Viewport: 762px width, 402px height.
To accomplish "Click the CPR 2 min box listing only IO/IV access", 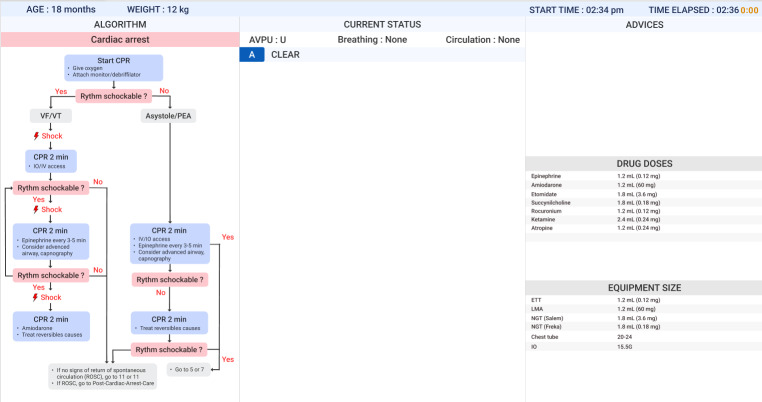I will [51, 161].
